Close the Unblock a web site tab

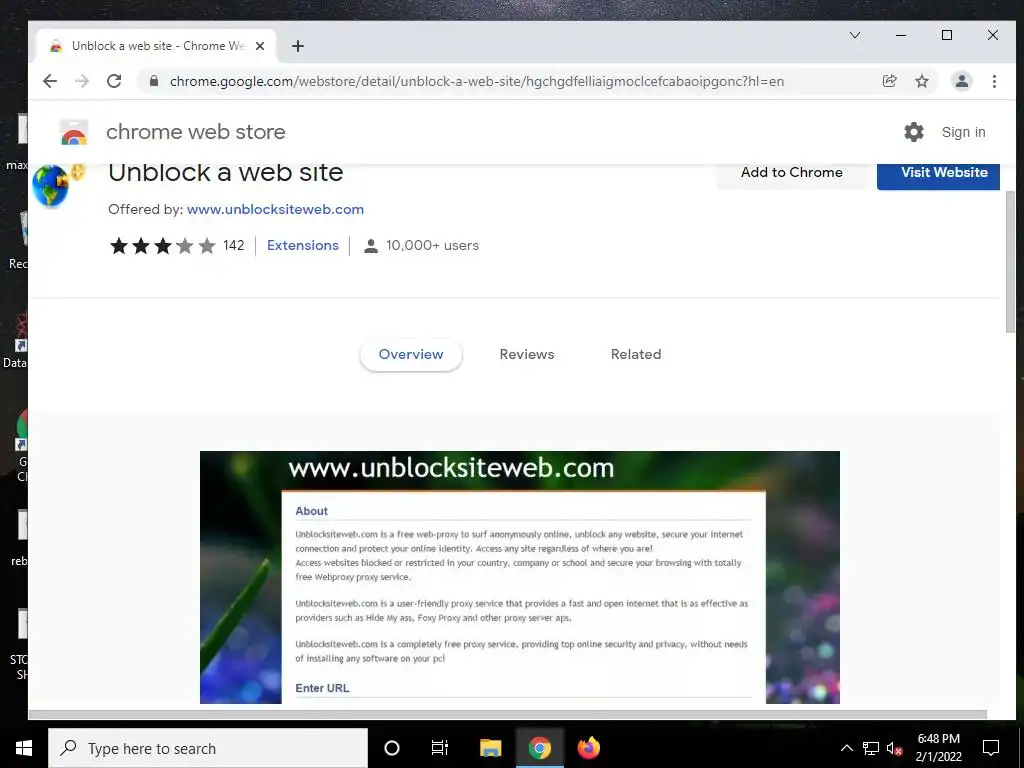click(x=260, y=46)
